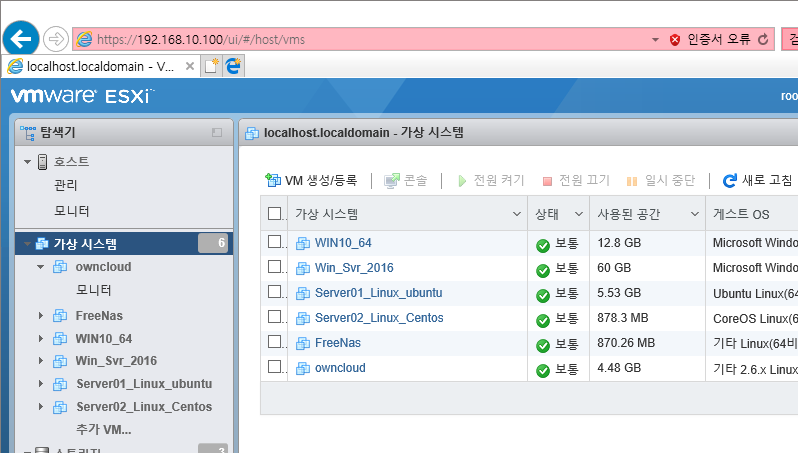Check the owncloud row checkbox
Viewport: 798px width, 453px height.
tap(274, 366)
